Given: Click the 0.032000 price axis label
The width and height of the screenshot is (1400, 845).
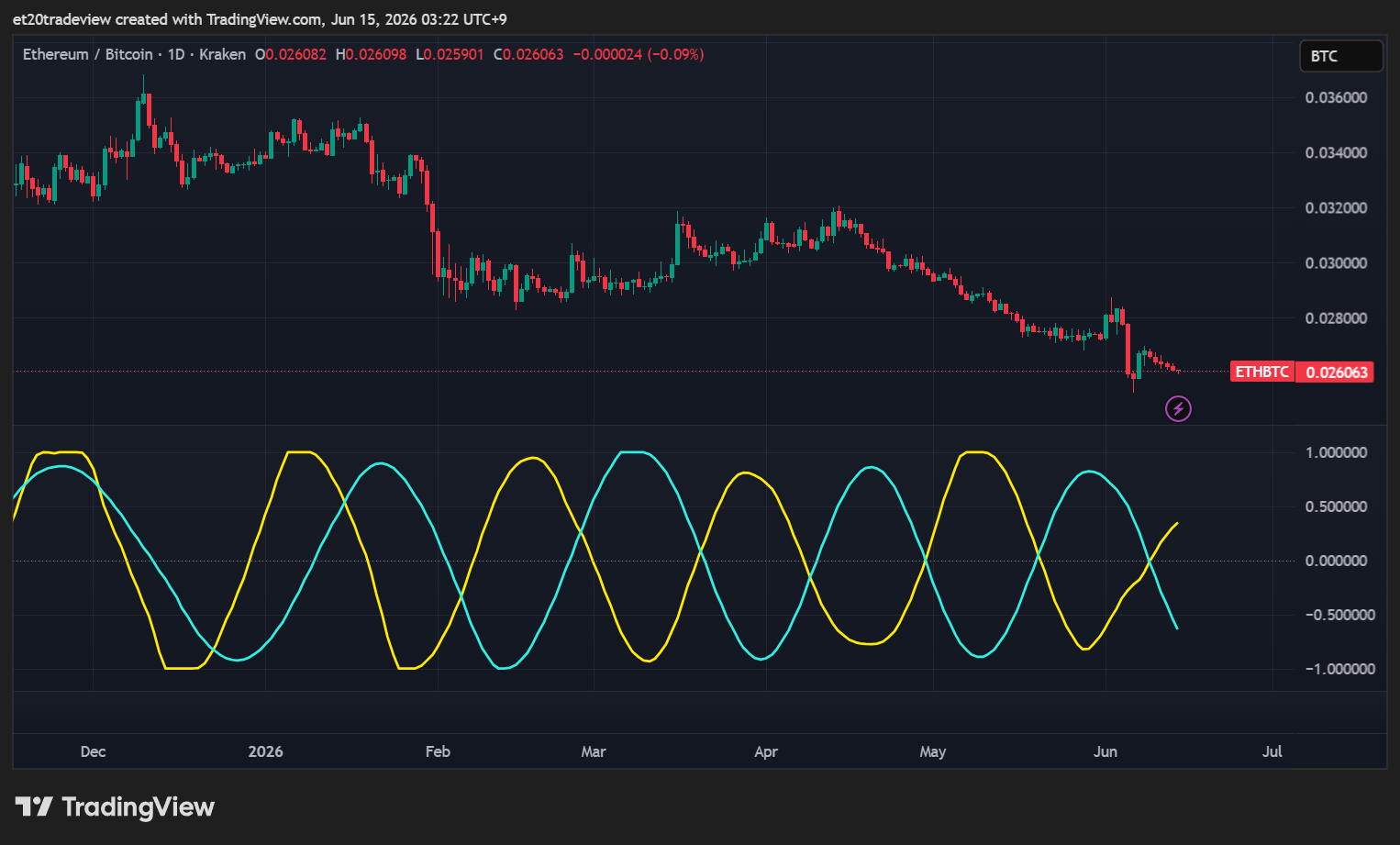Looking at the screenshot, I should (1336, 207).
